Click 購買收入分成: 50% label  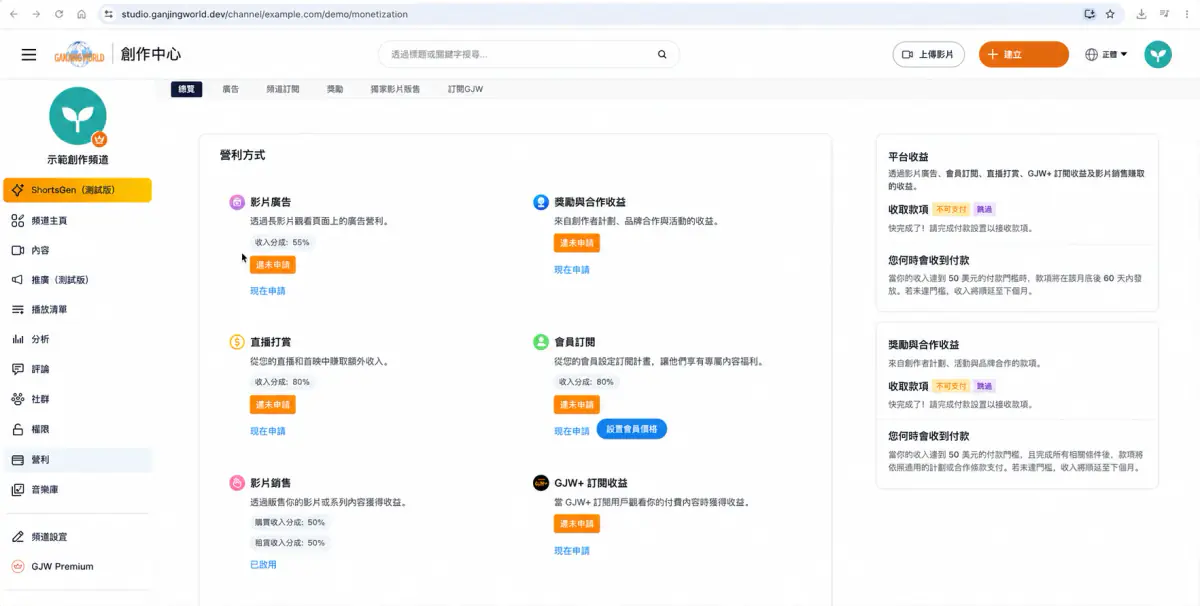(290, 522)
